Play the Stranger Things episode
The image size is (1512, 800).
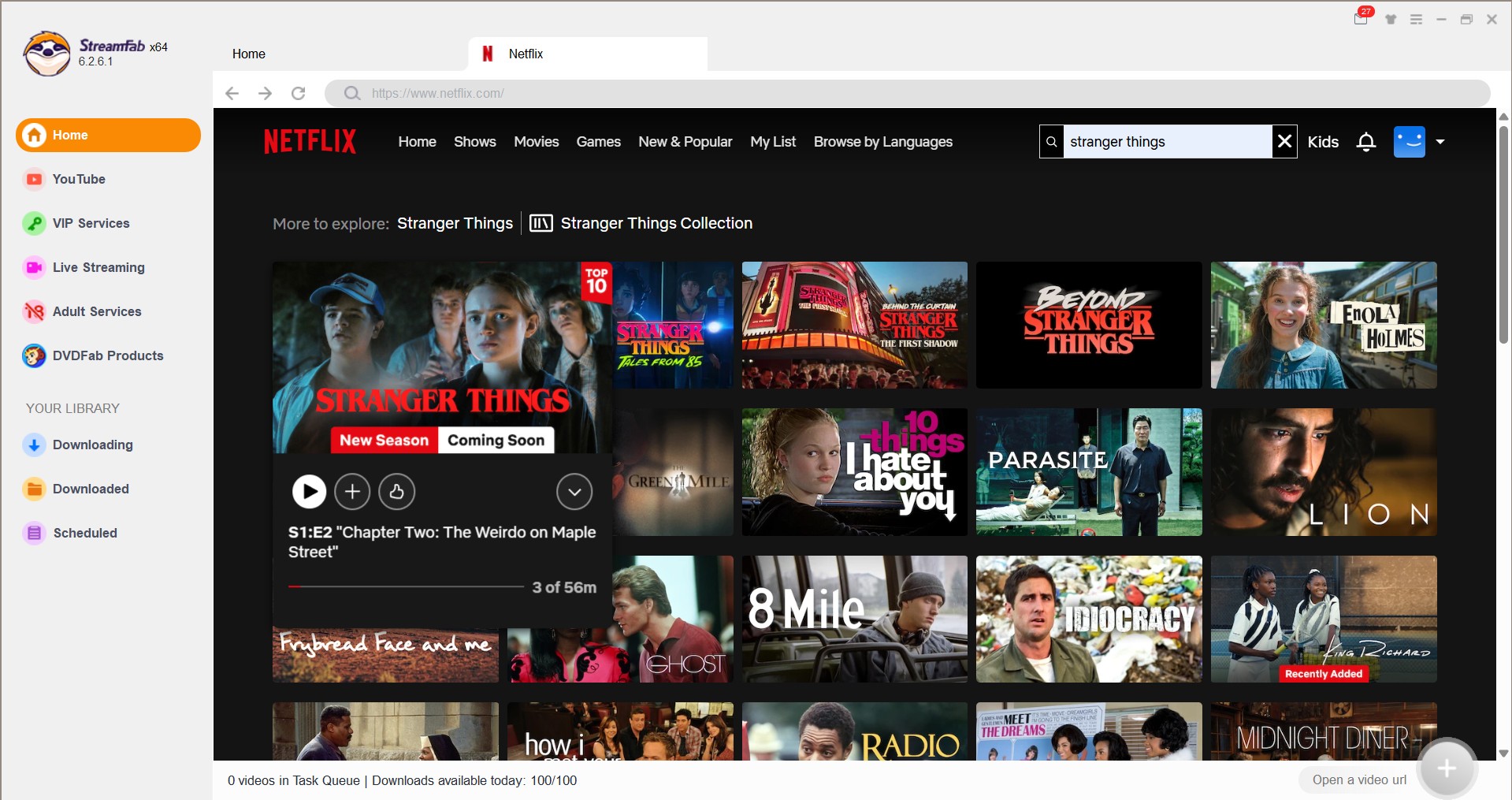coord(309,492)
